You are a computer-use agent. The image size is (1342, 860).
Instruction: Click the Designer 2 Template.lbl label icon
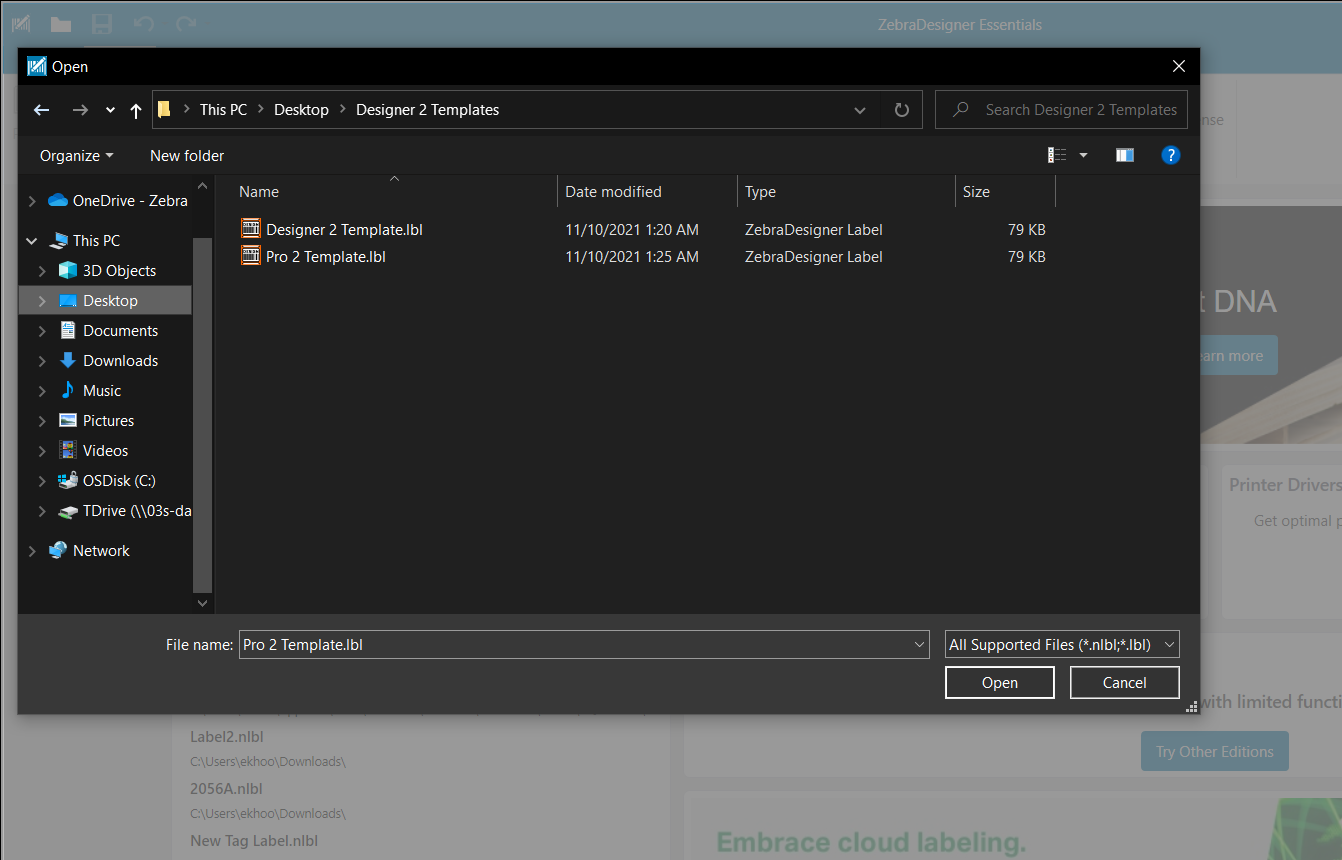coord(251,229)
